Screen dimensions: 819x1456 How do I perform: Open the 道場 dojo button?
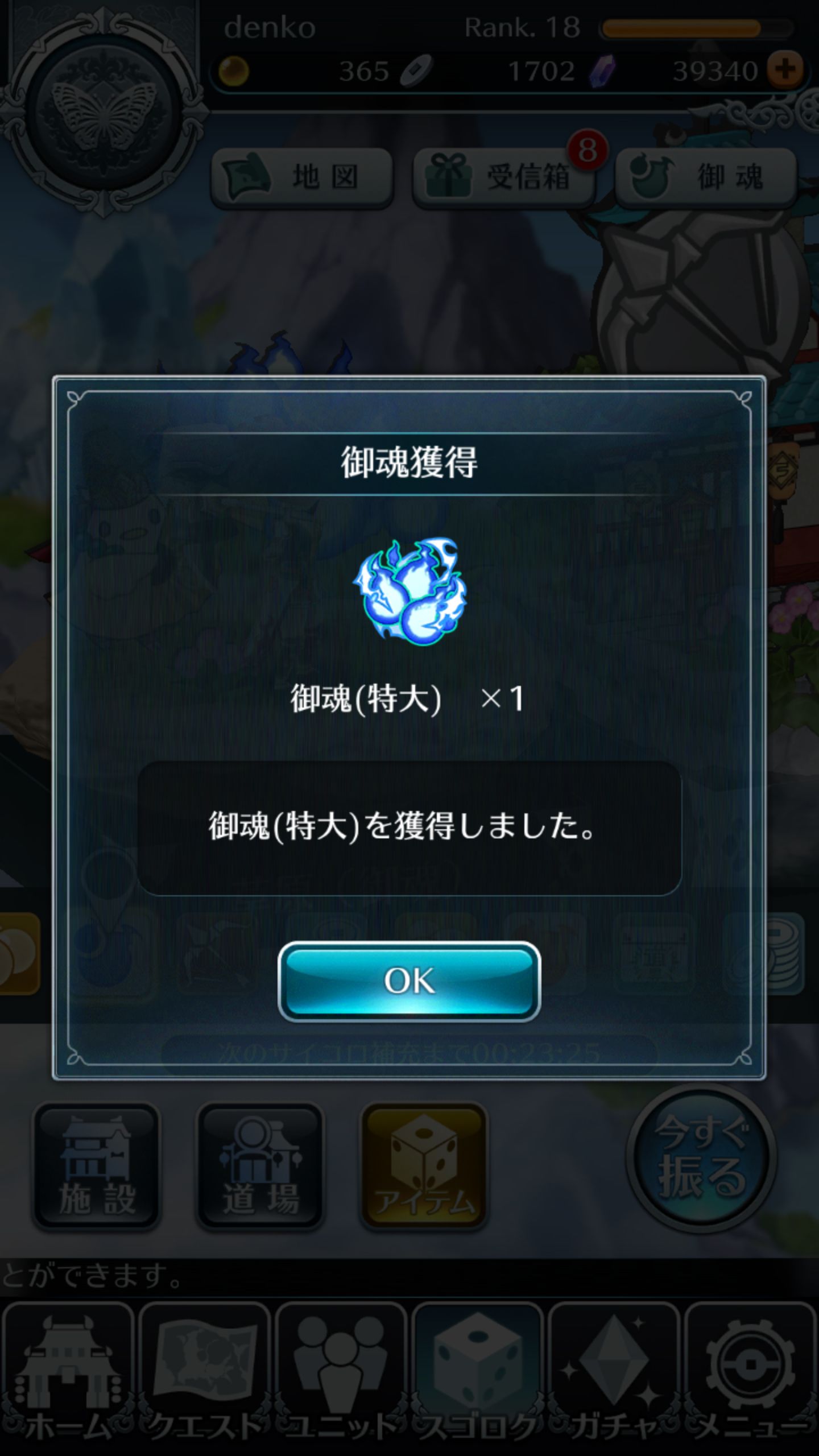260,1166
